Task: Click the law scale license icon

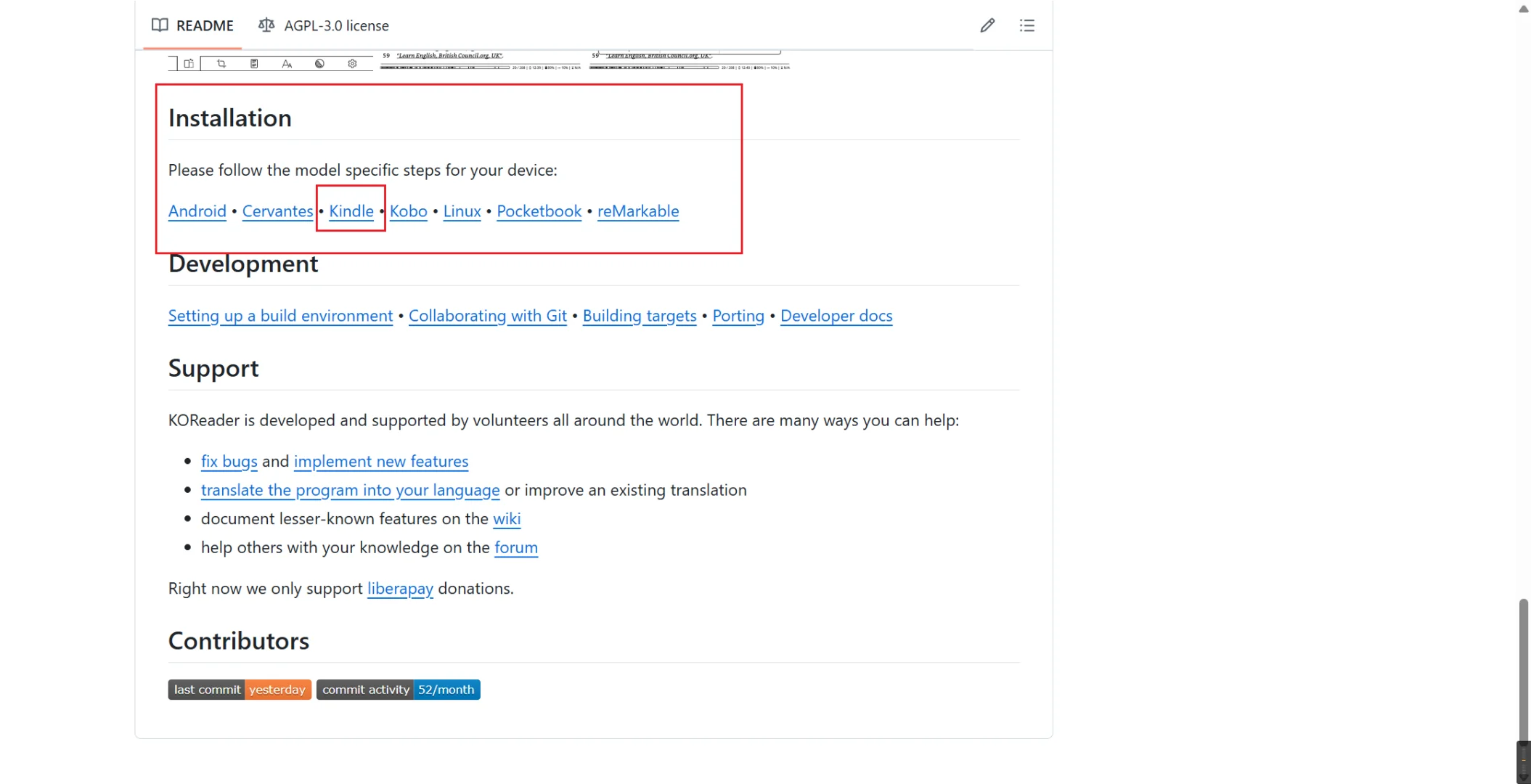Action: click(x=266, y=25)
